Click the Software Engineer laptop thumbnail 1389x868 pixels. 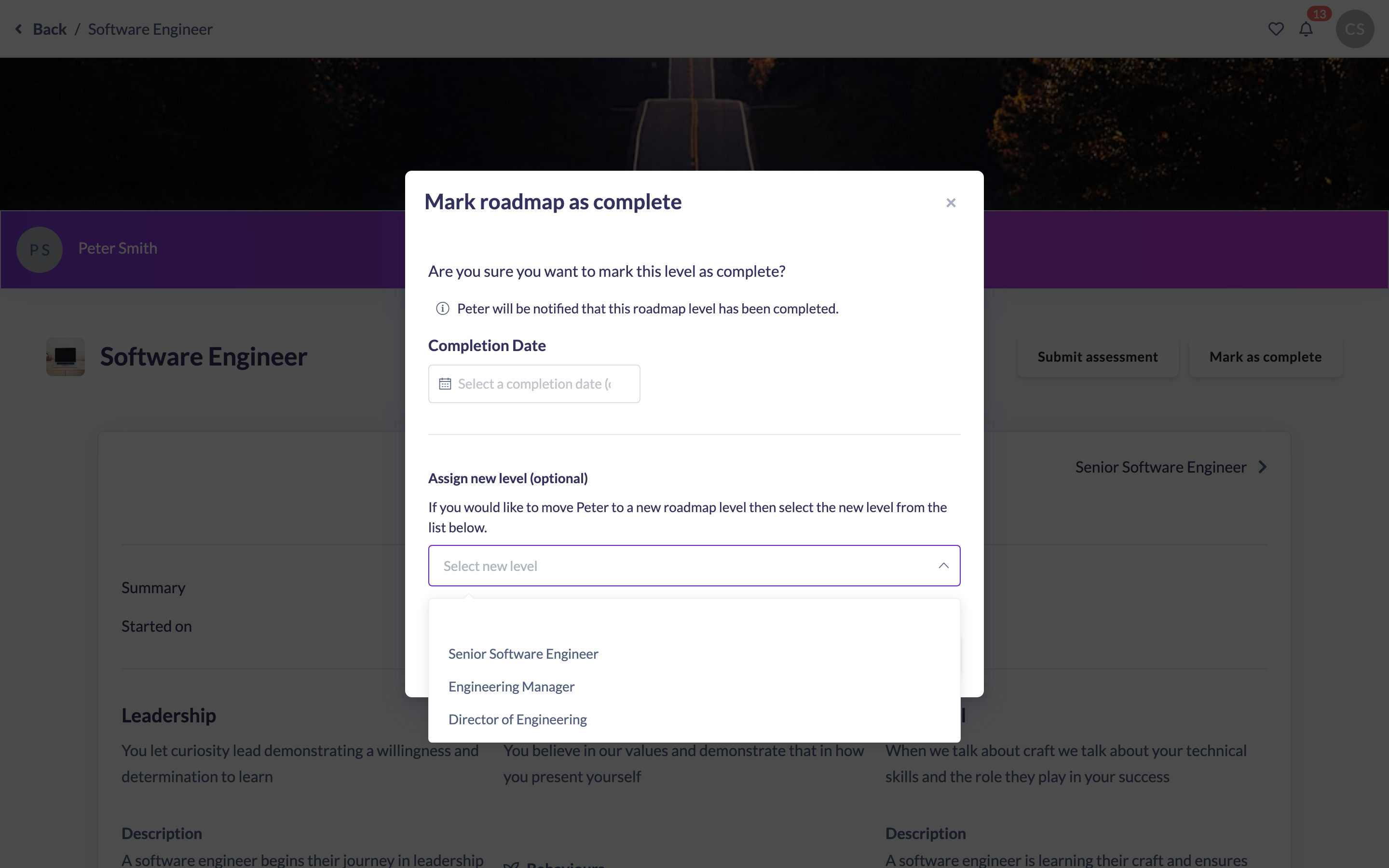click(66, 357)
